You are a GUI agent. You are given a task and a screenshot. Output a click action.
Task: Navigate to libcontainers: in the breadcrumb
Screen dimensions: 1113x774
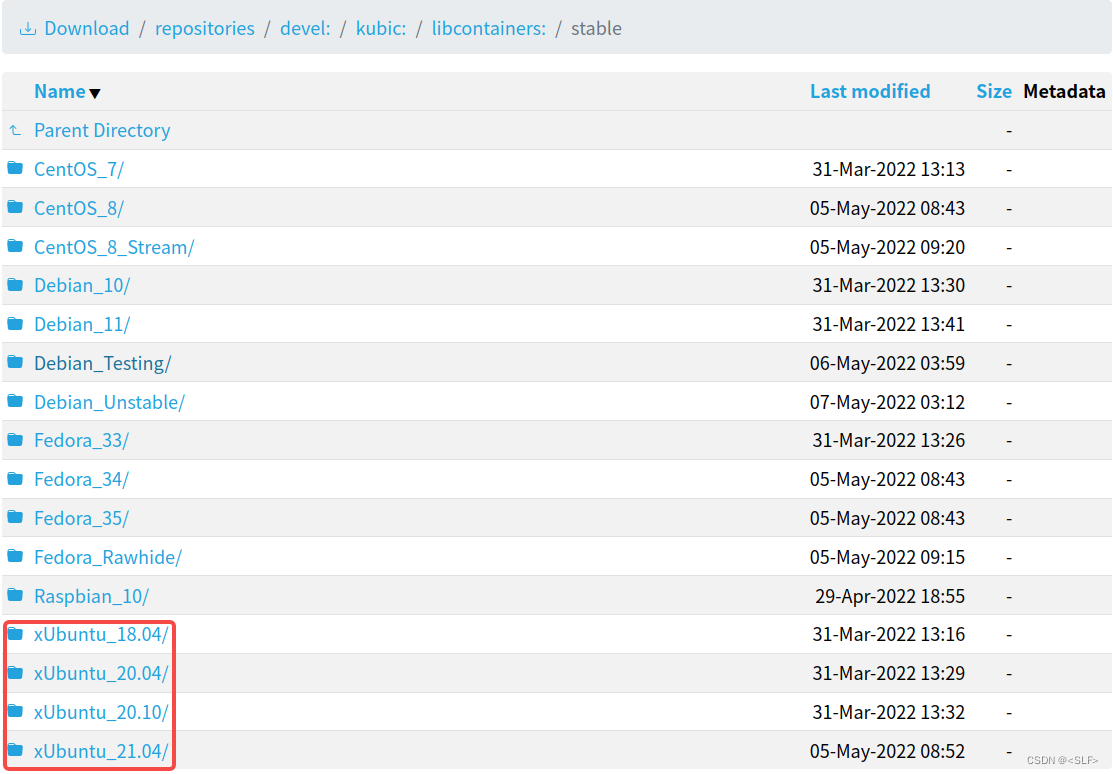pos(488,28)
